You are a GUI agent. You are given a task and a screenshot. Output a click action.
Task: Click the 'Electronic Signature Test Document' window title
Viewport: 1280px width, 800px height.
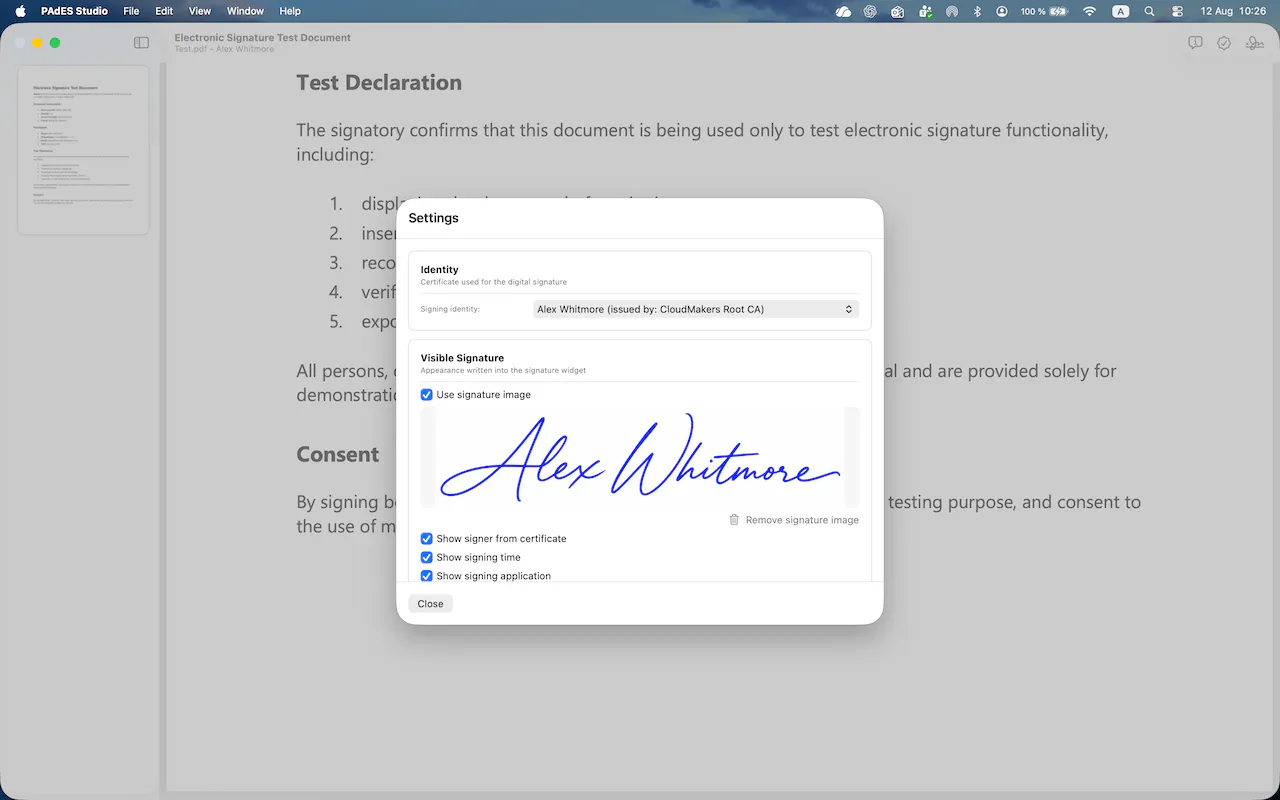262,38
